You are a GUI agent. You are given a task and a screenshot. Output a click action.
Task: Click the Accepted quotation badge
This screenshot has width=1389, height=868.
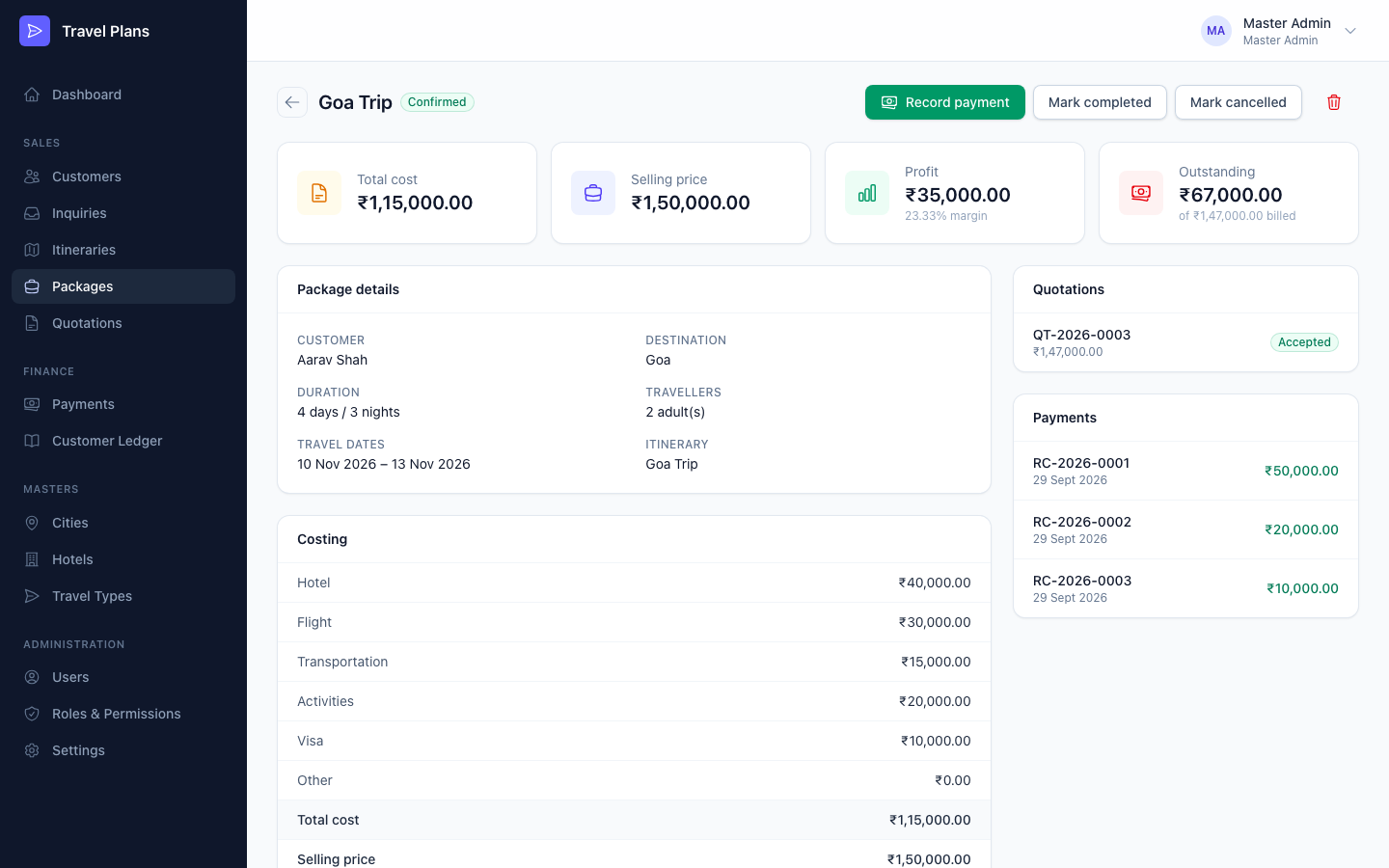pyautogui.click(x=1304, y=342)
